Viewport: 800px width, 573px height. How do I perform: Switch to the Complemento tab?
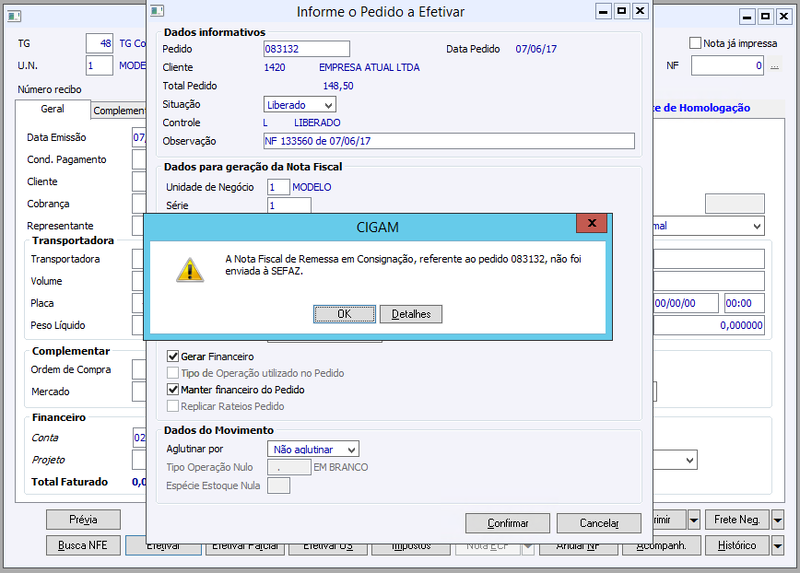(118, 111)
